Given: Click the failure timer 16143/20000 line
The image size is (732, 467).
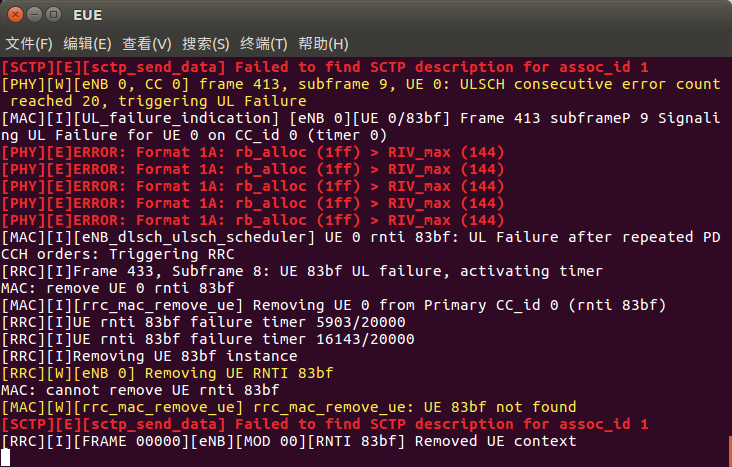Looking at the screenshot, I should point(208,339).
